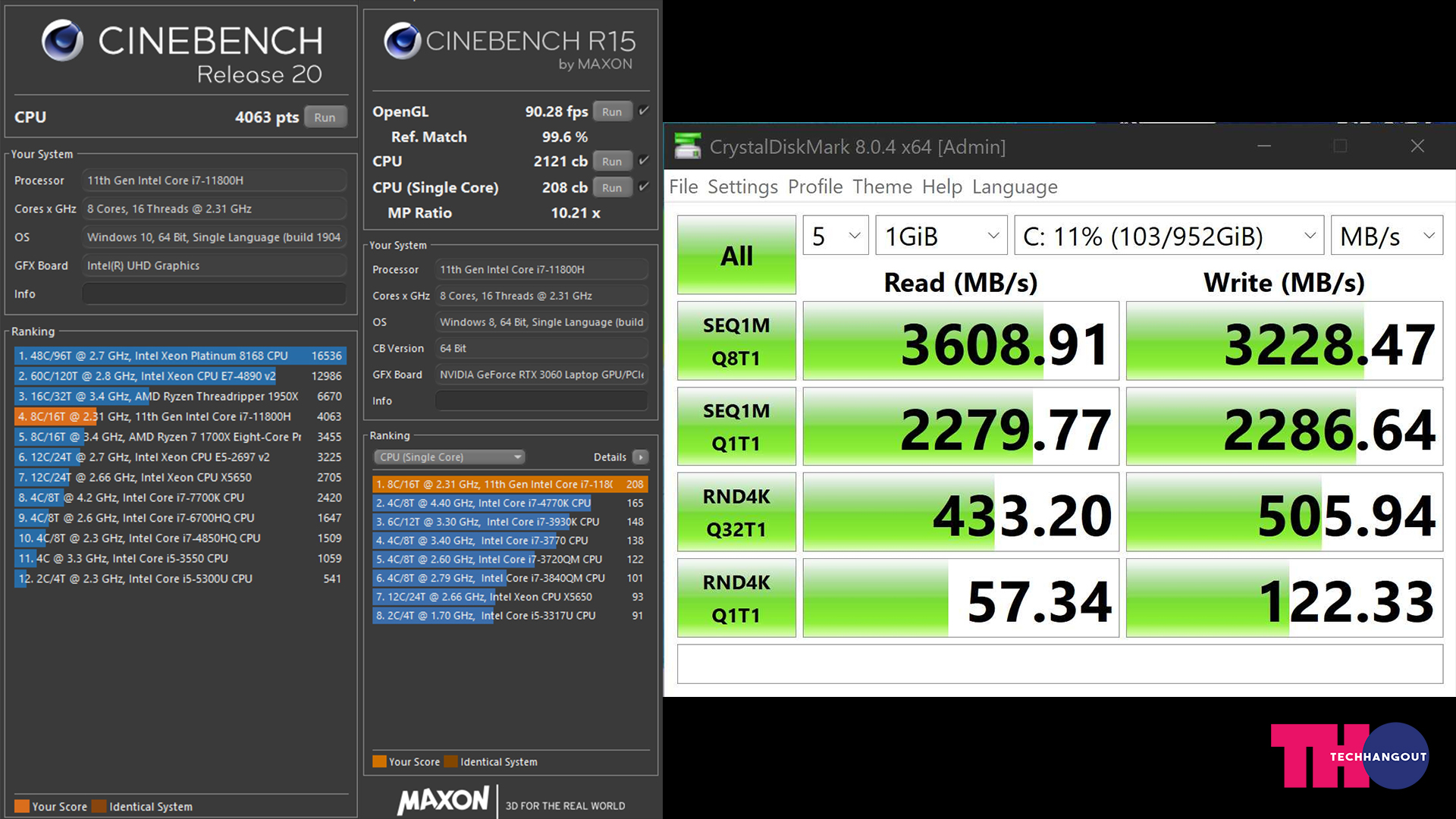Image resolution: width=1456 pixels, height=819 pixels.
Task: Select the i5-5300U ranking row in R20
Action: tap(180, 579)
